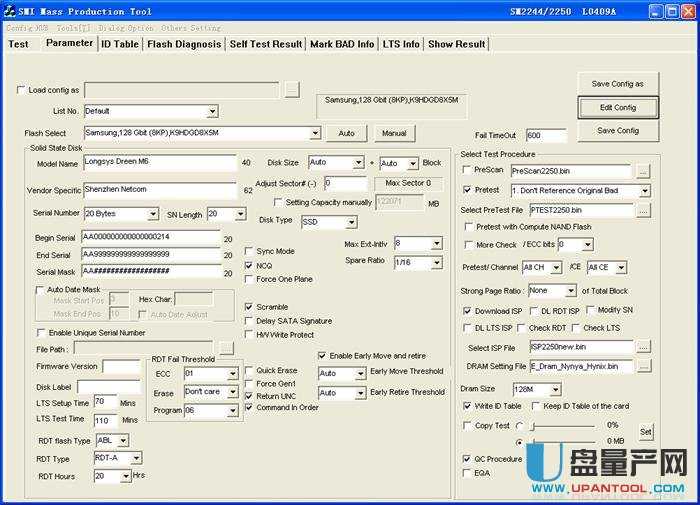Click browse button for DRAM Setting File
700x505 pixels.
pyautogui.click(x=643, y=367)
